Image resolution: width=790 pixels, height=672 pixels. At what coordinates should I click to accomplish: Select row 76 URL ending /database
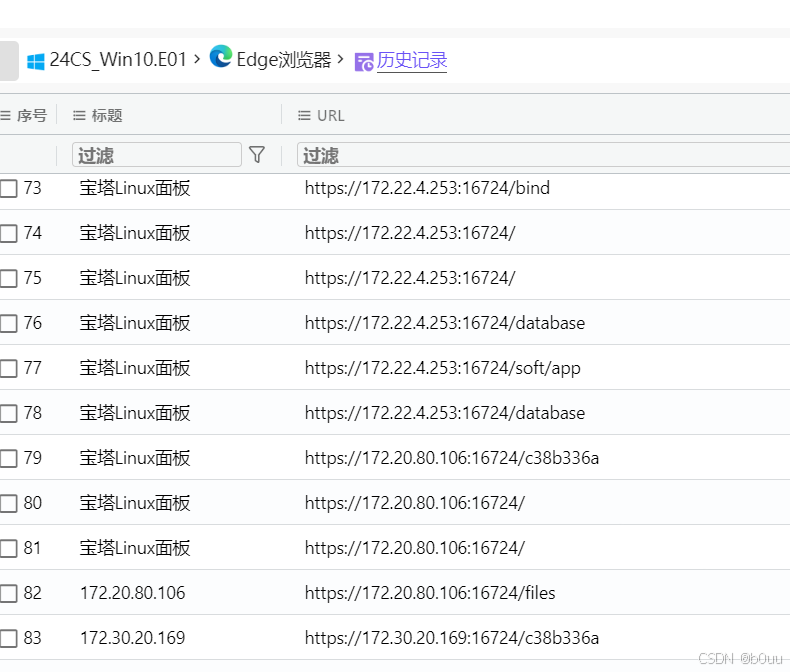click(445, 323)
